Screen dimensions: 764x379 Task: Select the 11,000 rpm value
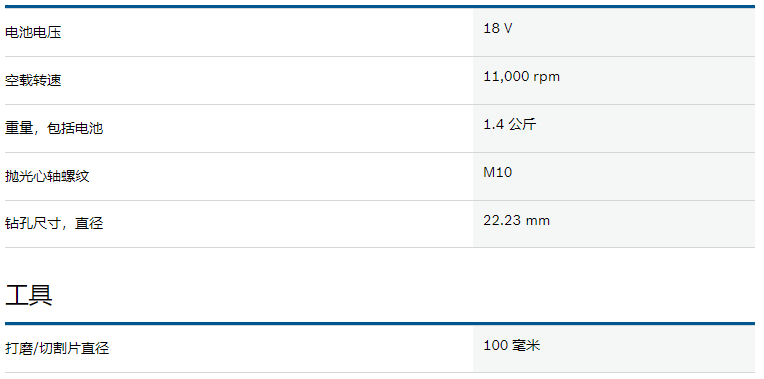point(521,76)
